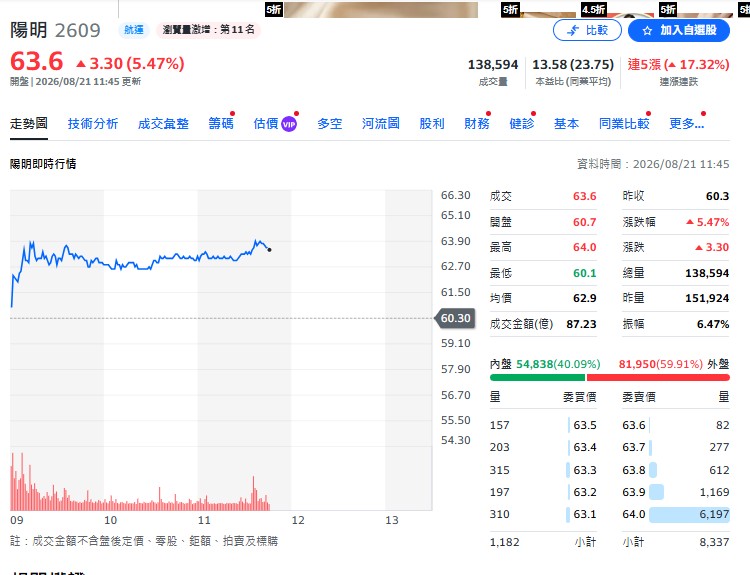Click the red volume bars chart
Viewport: 750px width, 575px height.
tap(140, 482)
